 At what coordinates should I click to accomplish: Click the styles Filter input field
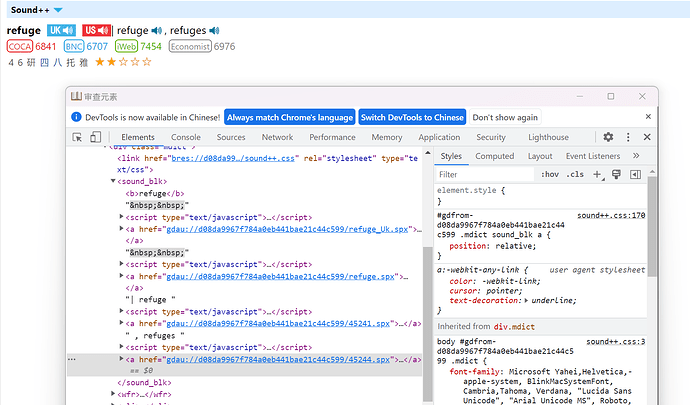(484, 174)
